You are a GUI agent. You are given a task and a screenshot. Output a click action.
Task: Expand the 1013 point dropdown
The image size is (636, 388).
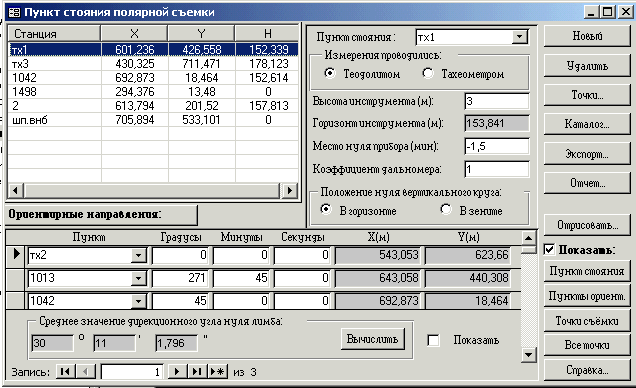tap(138, 279)
